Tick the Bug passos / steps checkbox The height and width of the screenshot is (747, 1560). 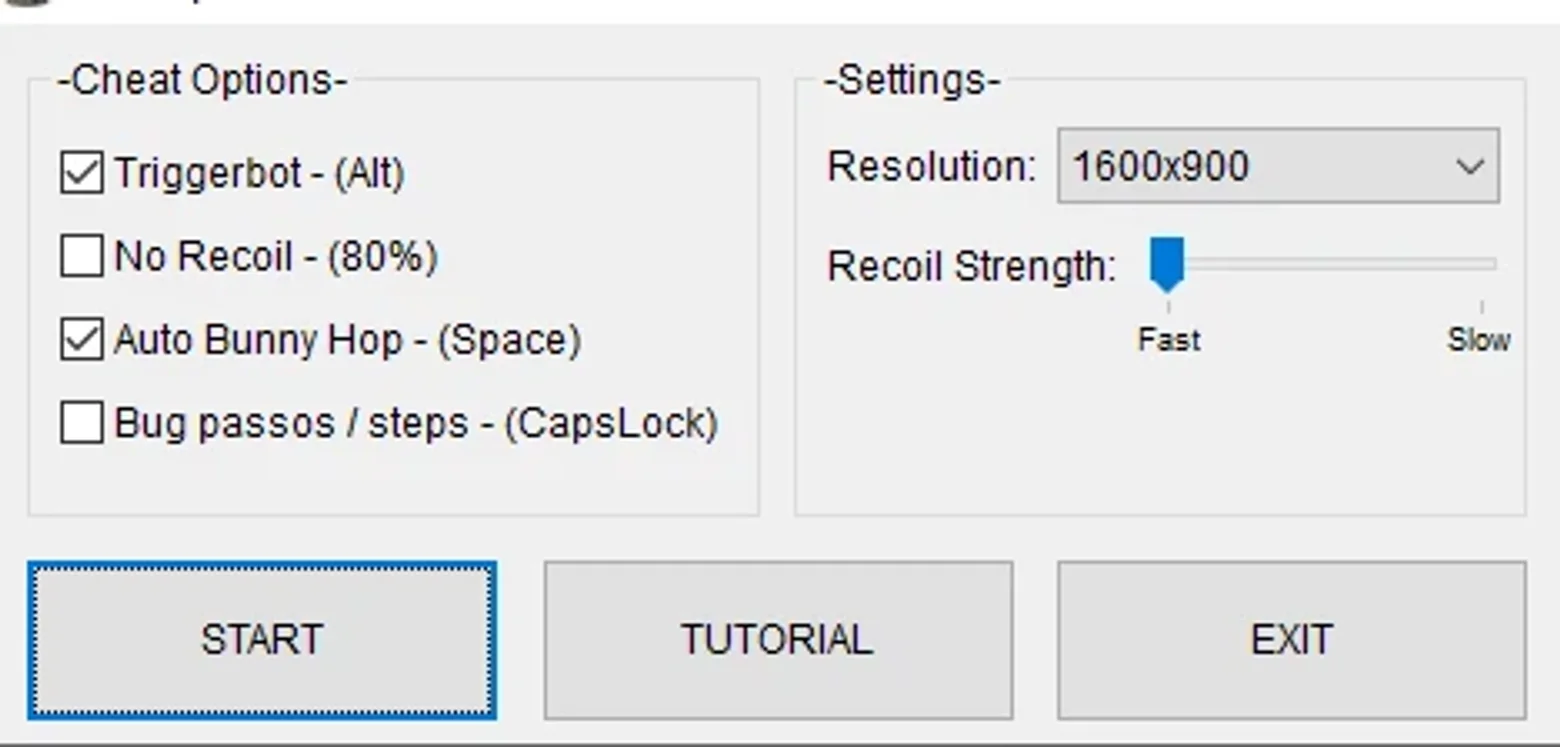[81, 423]
